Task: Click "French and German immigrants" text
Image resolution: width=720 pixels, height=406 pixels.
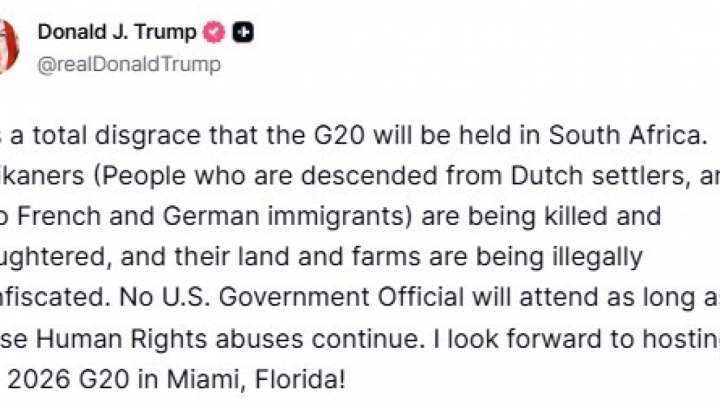Action: pyautogui.click(x=170, y=215)
